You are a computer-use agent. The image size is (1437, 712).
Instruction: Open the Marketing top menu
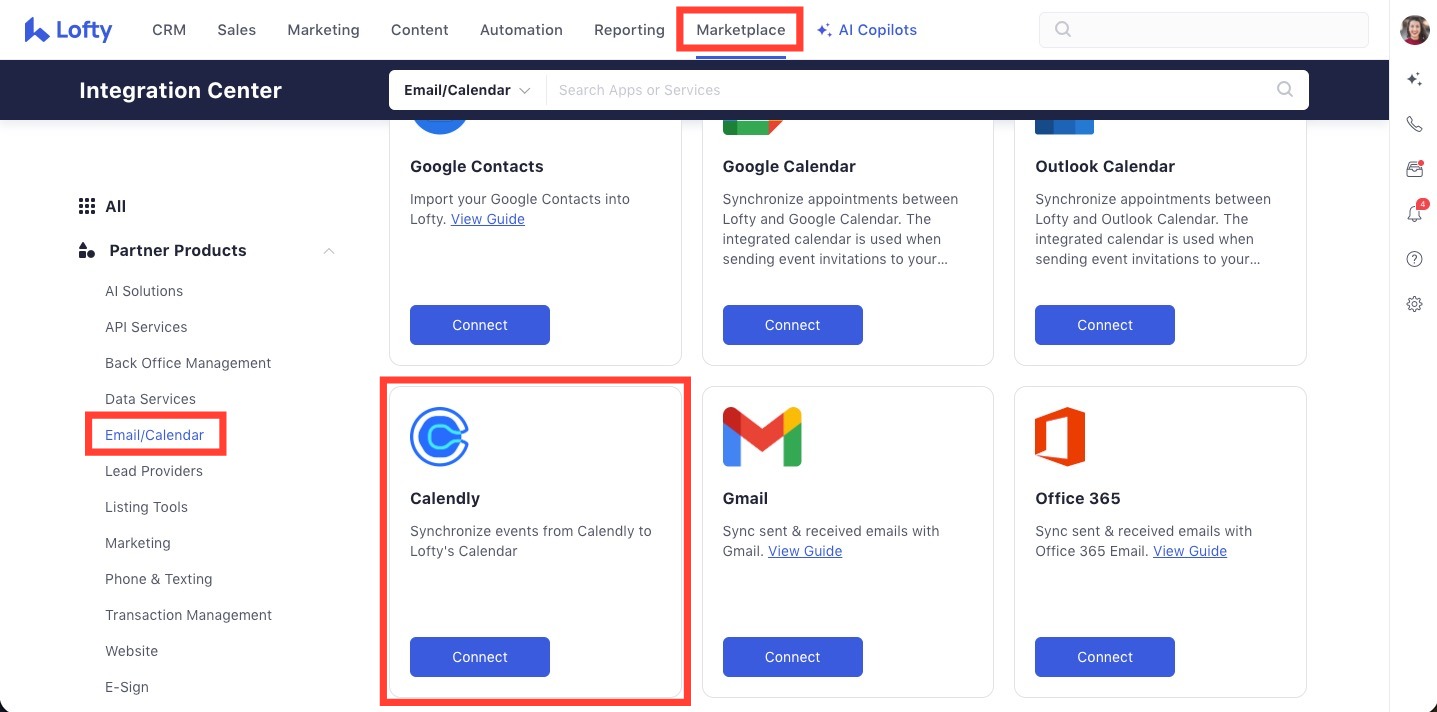coord(323,30)
